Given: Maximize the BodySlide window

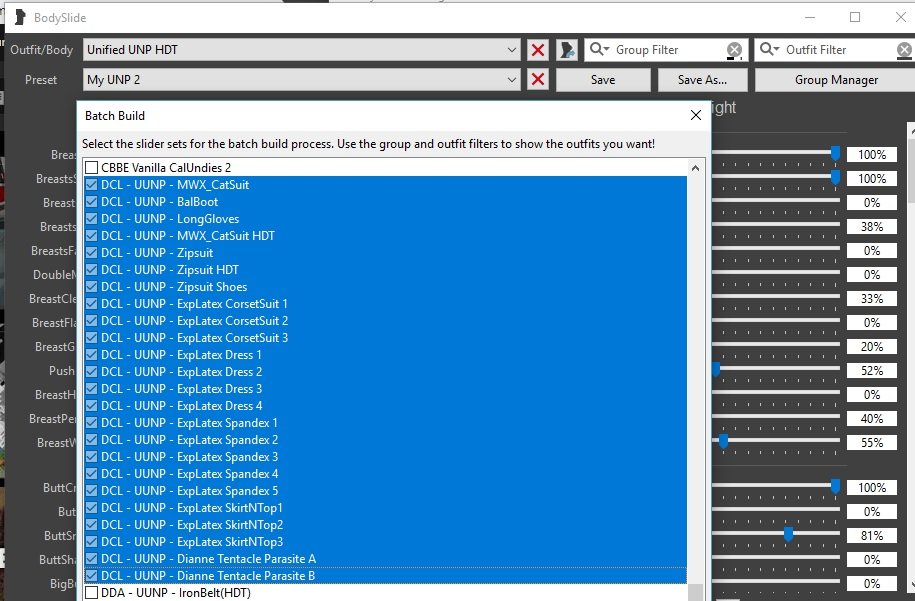Looking at the screenshot, I should click(x=855, y=17).
